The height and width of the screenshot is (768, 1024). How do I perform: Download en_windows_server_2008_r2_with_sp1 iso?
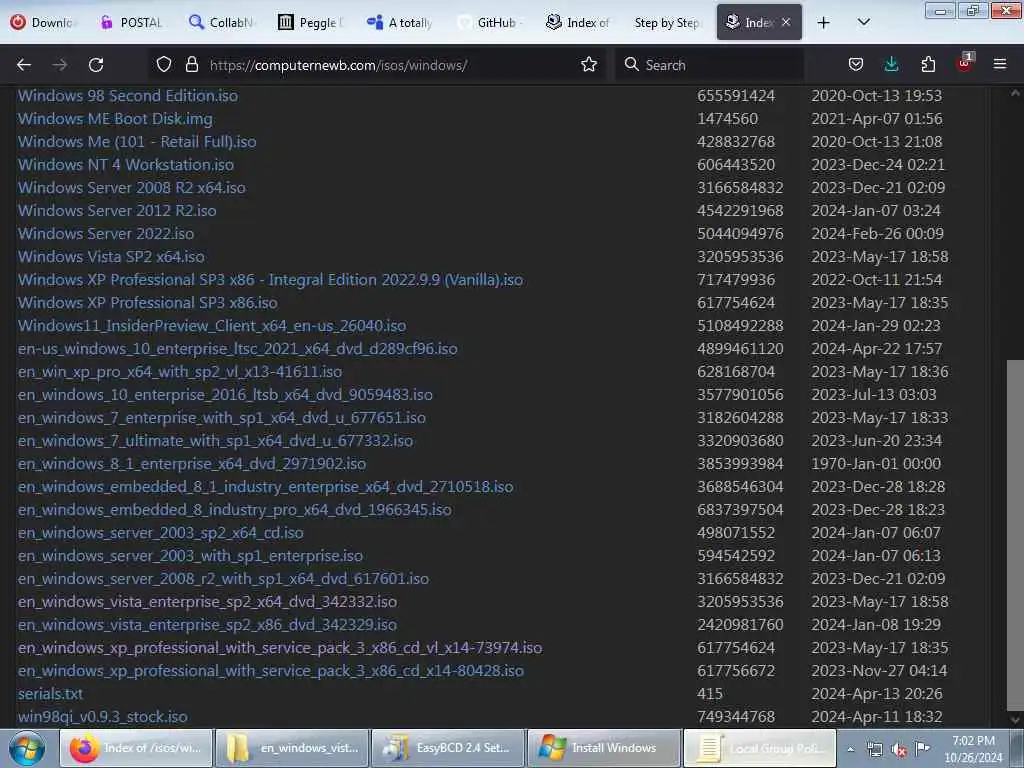(x=223, y=579)
